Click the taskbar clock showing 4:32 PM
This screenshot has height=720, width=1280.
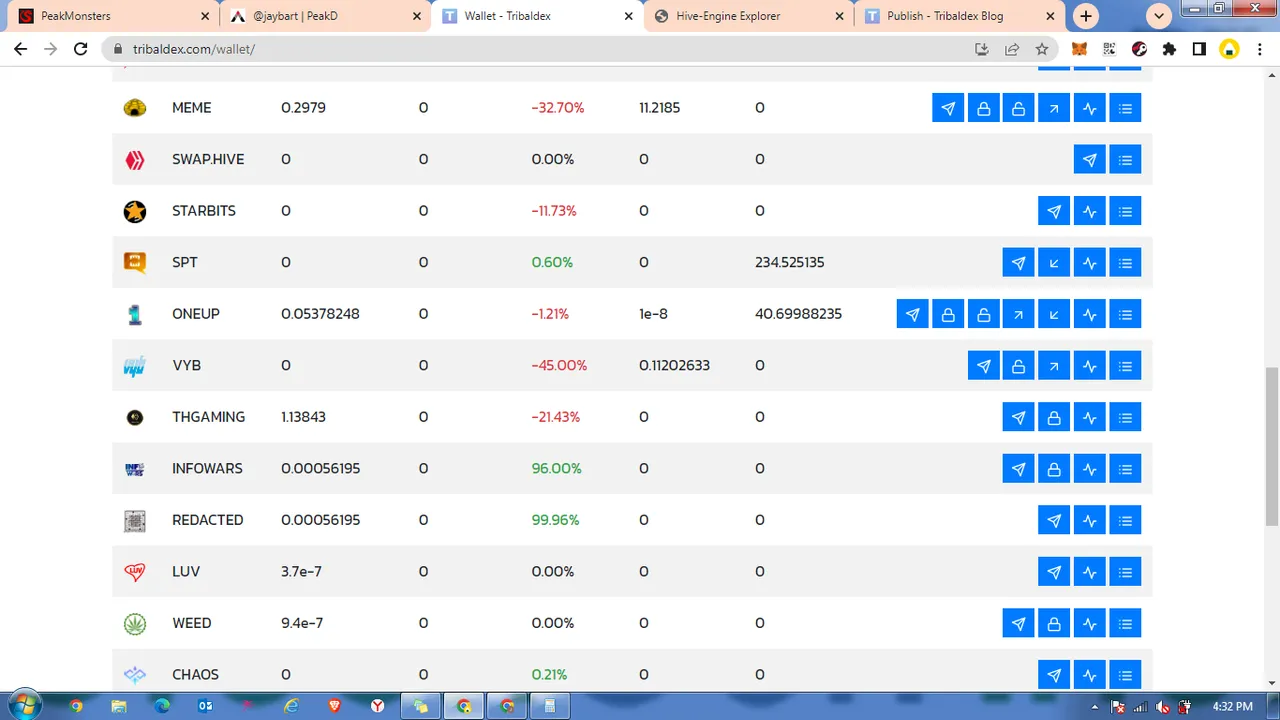click(x=1231, y=706)
